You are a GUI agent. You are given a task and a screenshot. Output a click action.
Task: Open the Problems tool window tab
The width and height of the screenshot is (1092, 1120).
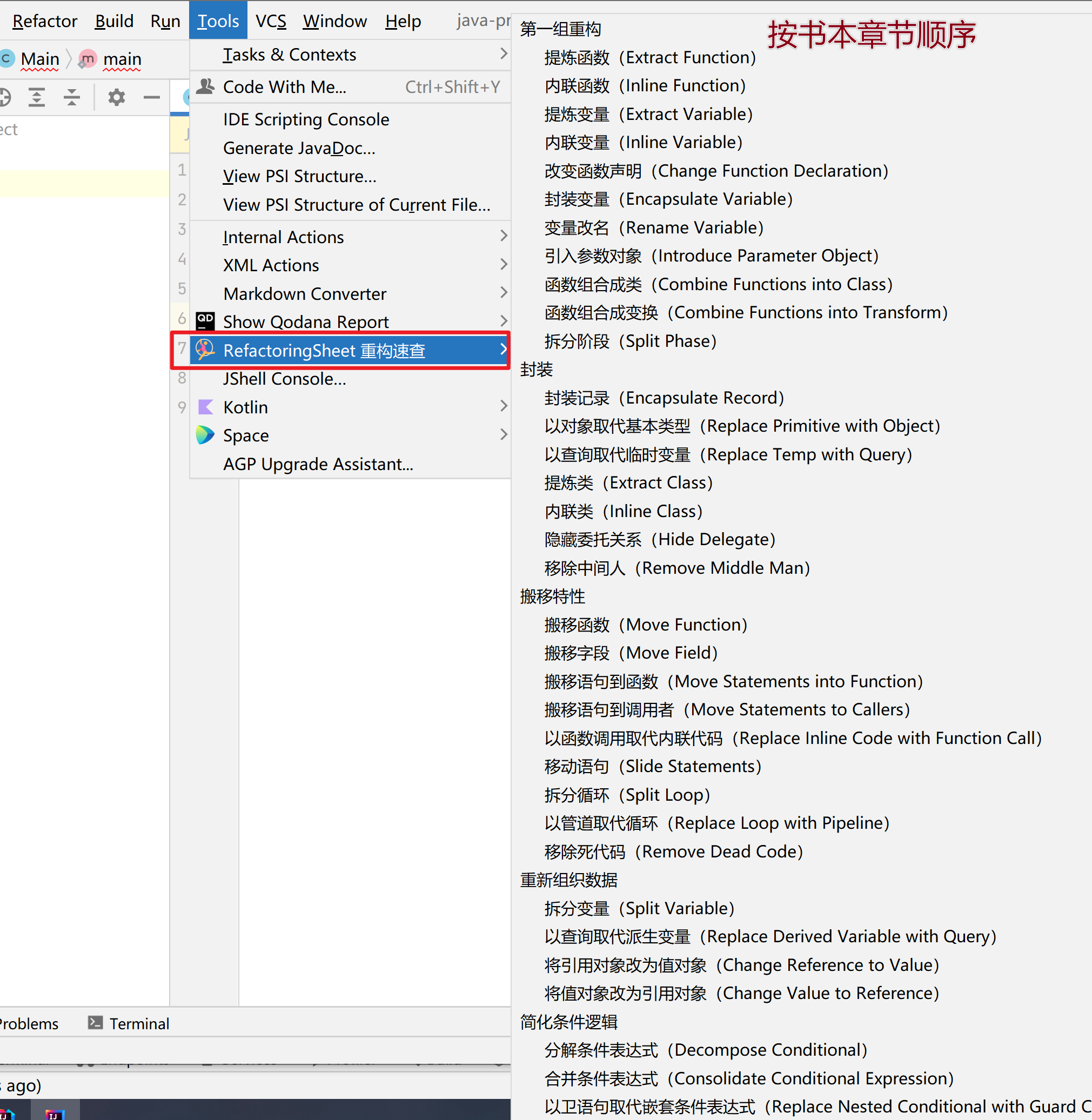[x=29, y=1024]
